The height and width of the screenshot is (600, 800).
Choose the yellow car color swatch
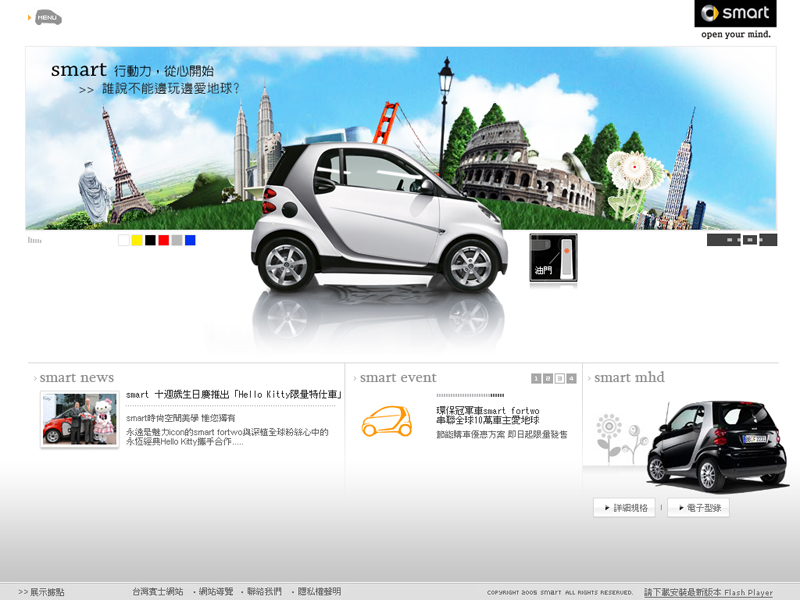click(x=137, y=240)
